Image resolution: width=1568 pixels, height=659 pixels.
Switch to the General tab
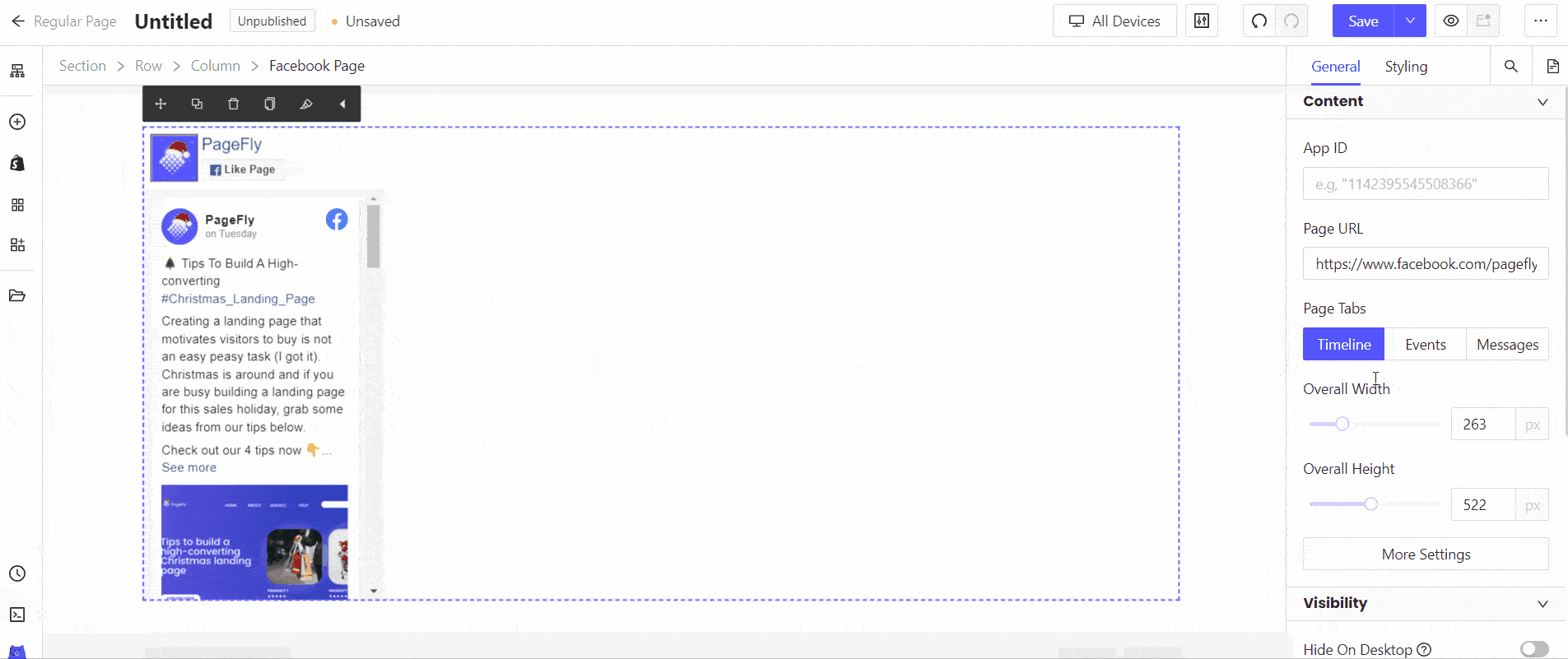1335,67
